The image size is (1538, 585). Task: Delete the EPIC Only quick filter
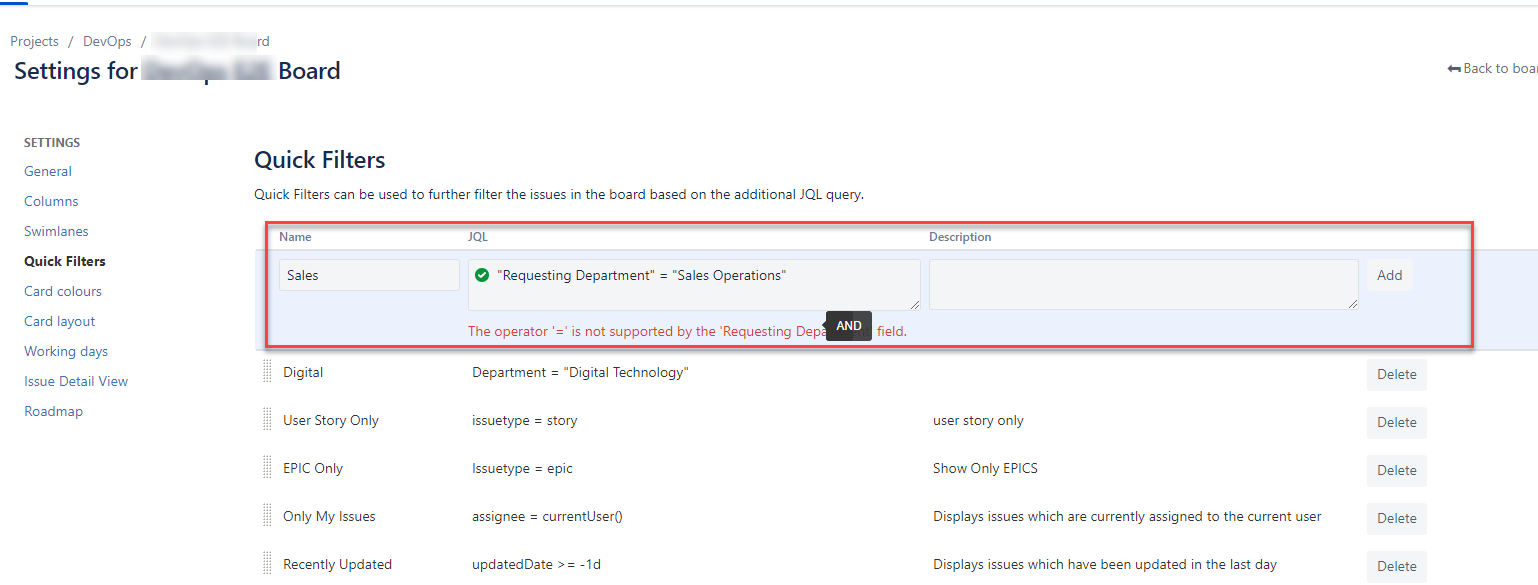1396,470
